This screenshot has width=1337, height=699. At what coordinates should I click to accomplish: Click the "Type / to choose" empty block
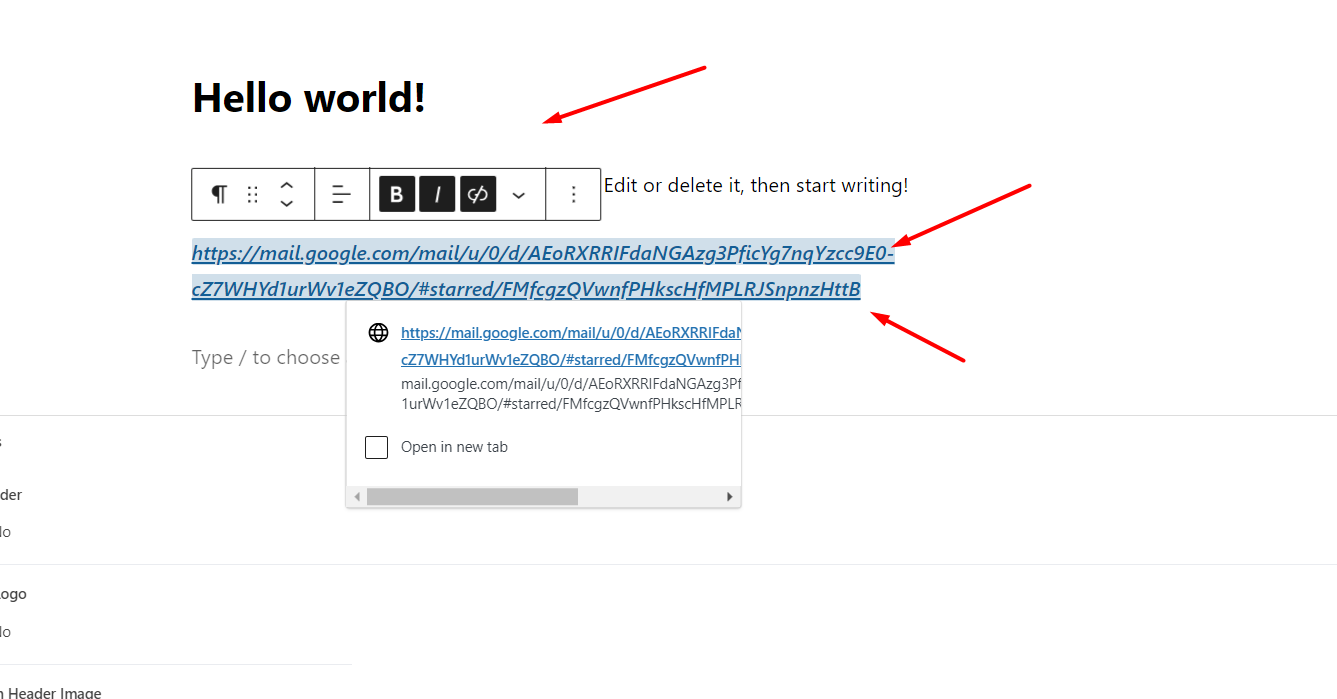coord(266,358)
